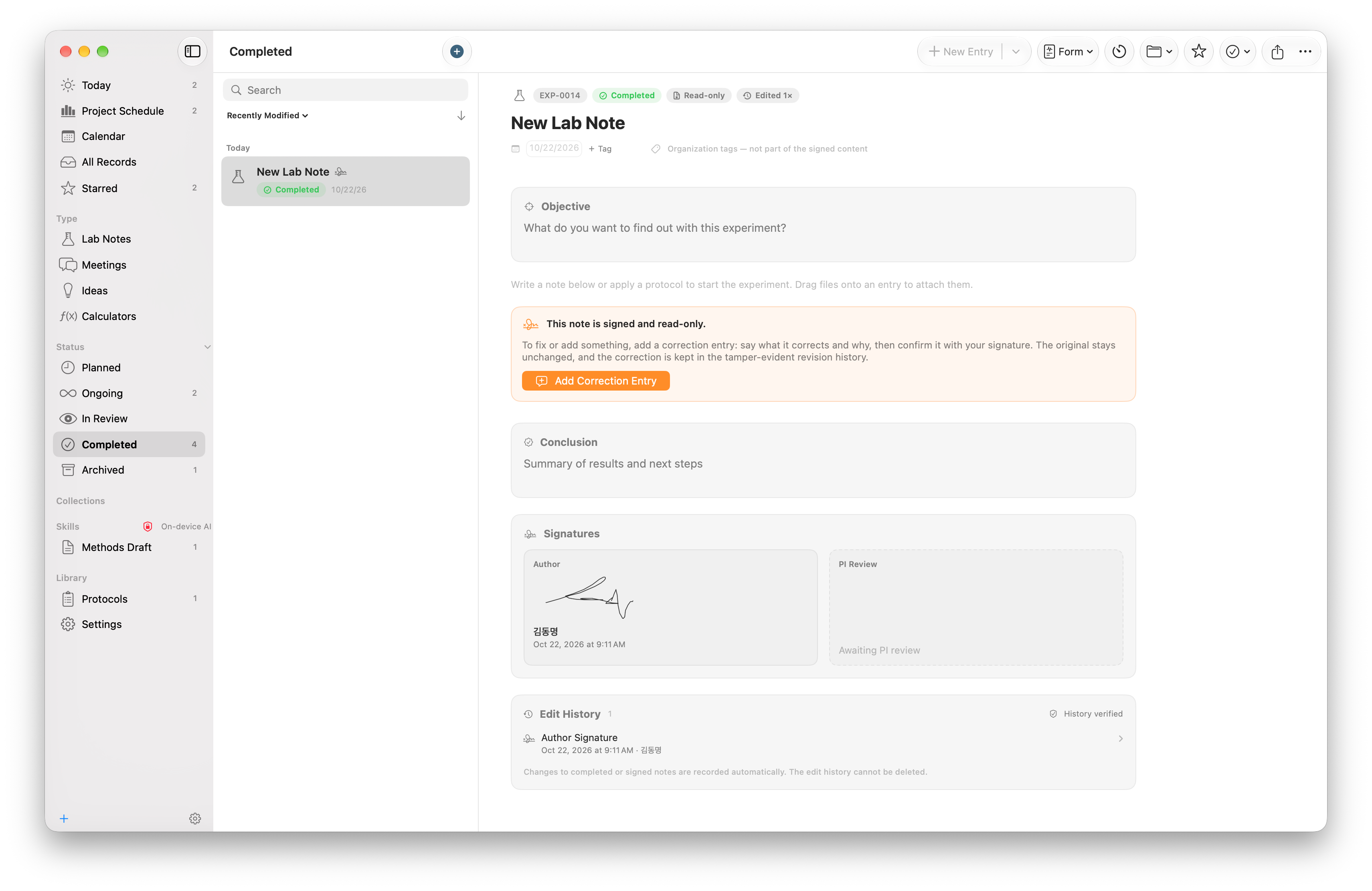Click the tag icon next to Organization tags

656,149
